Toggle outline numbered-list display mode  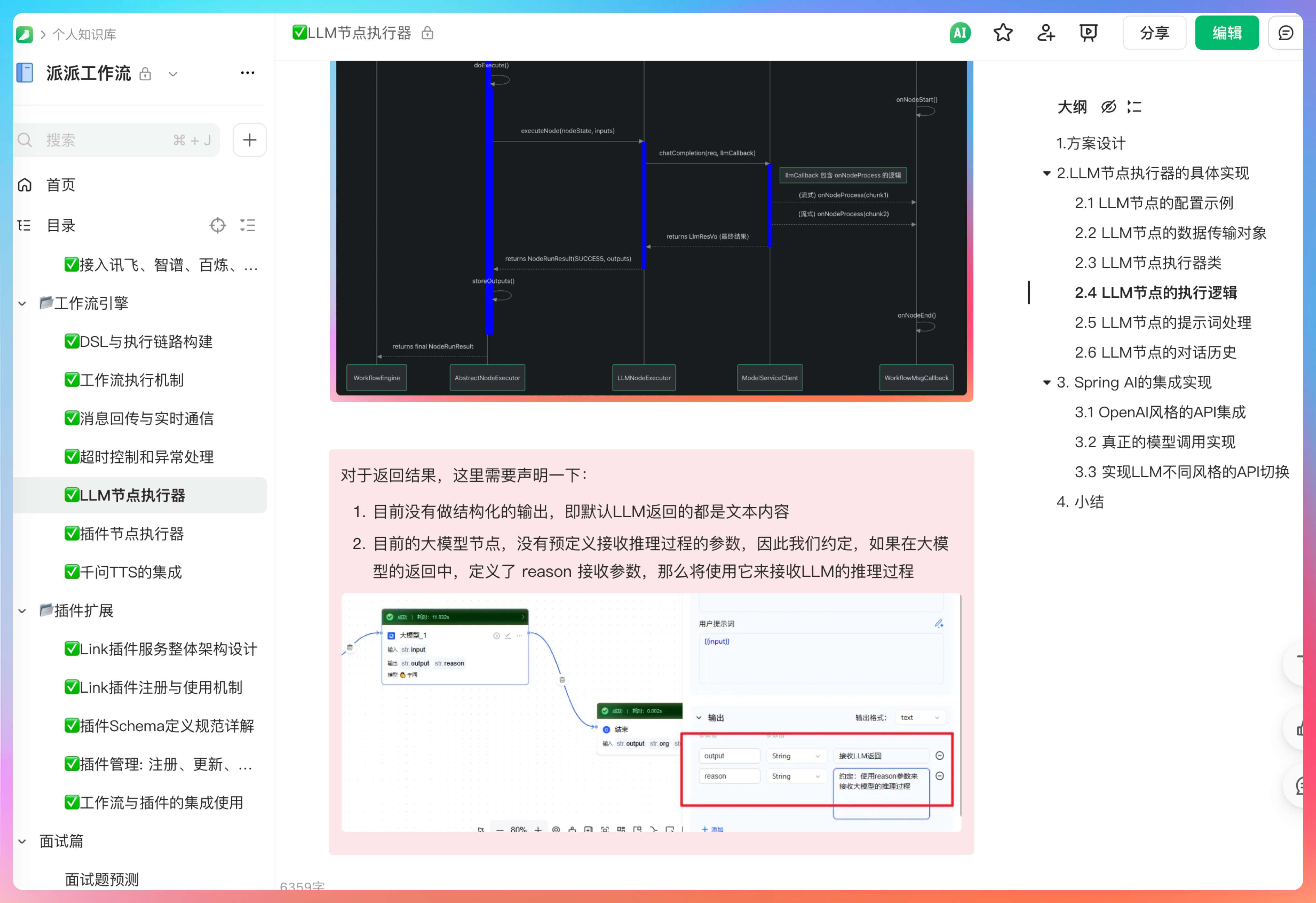click(x=1134, y=106)
